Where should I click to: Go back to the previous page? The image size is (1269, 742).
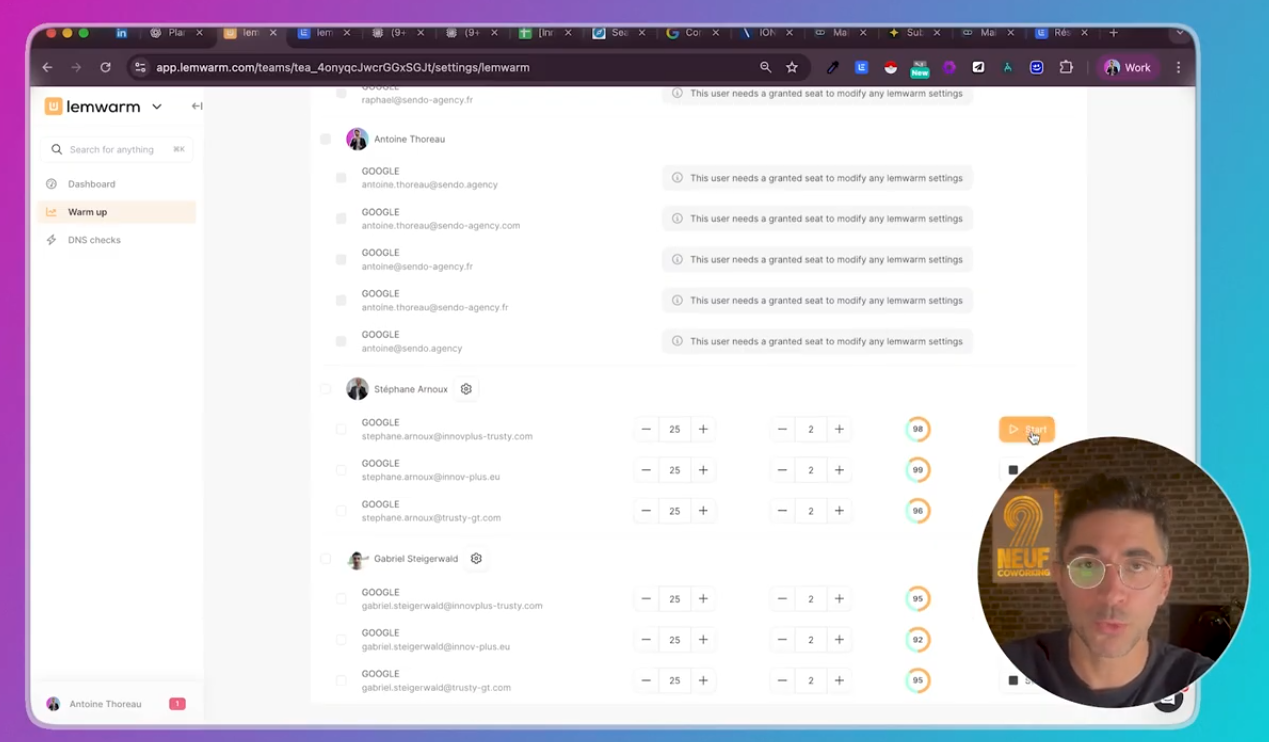pos(47,67)
